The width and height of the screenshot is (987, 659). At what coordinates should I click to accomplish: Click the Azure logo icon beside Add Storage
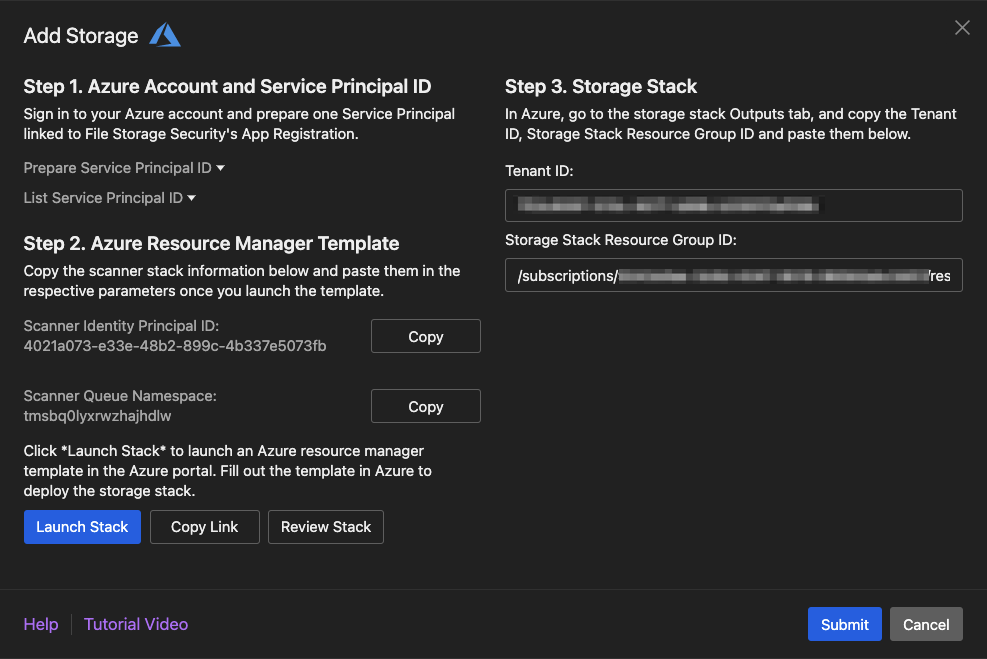[x=165, y=35]
